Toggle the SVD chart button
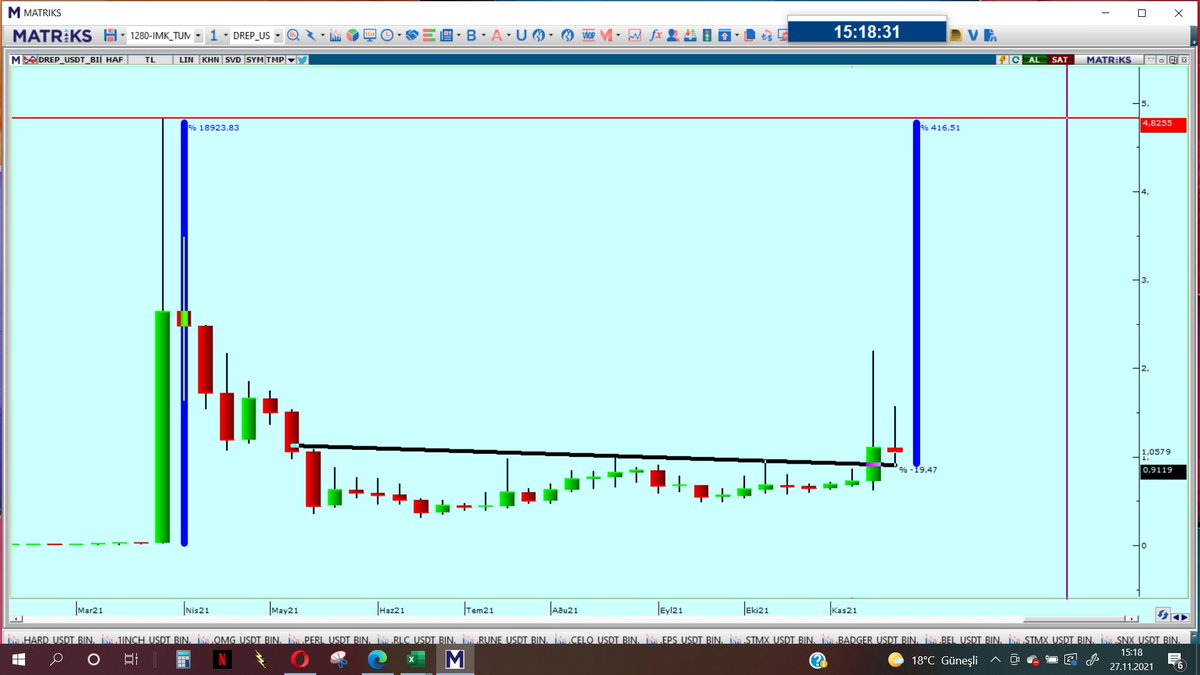This screenshot has width=1200, height=675. [x=233, y=60]
